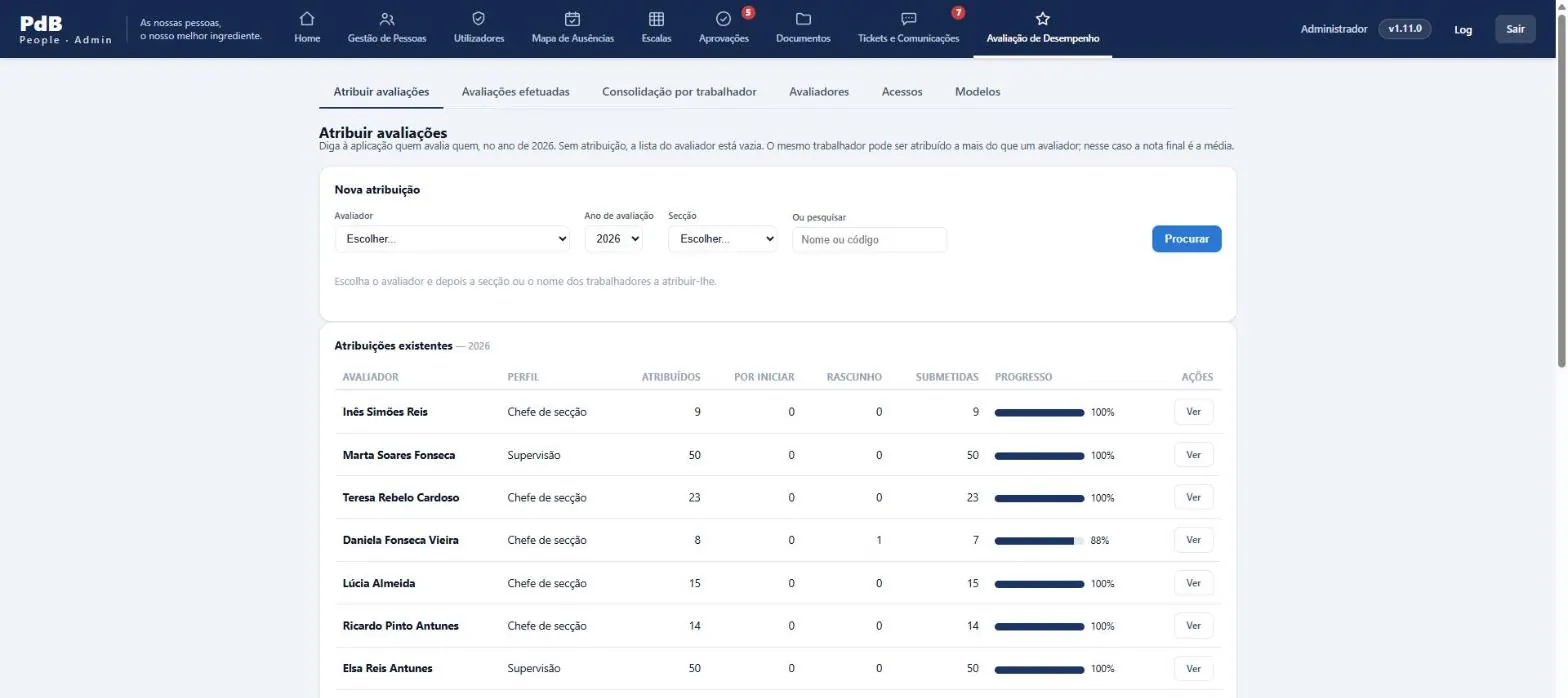
Task: Select the Utilizadores shield icon
Action: (x=479, y=19)
